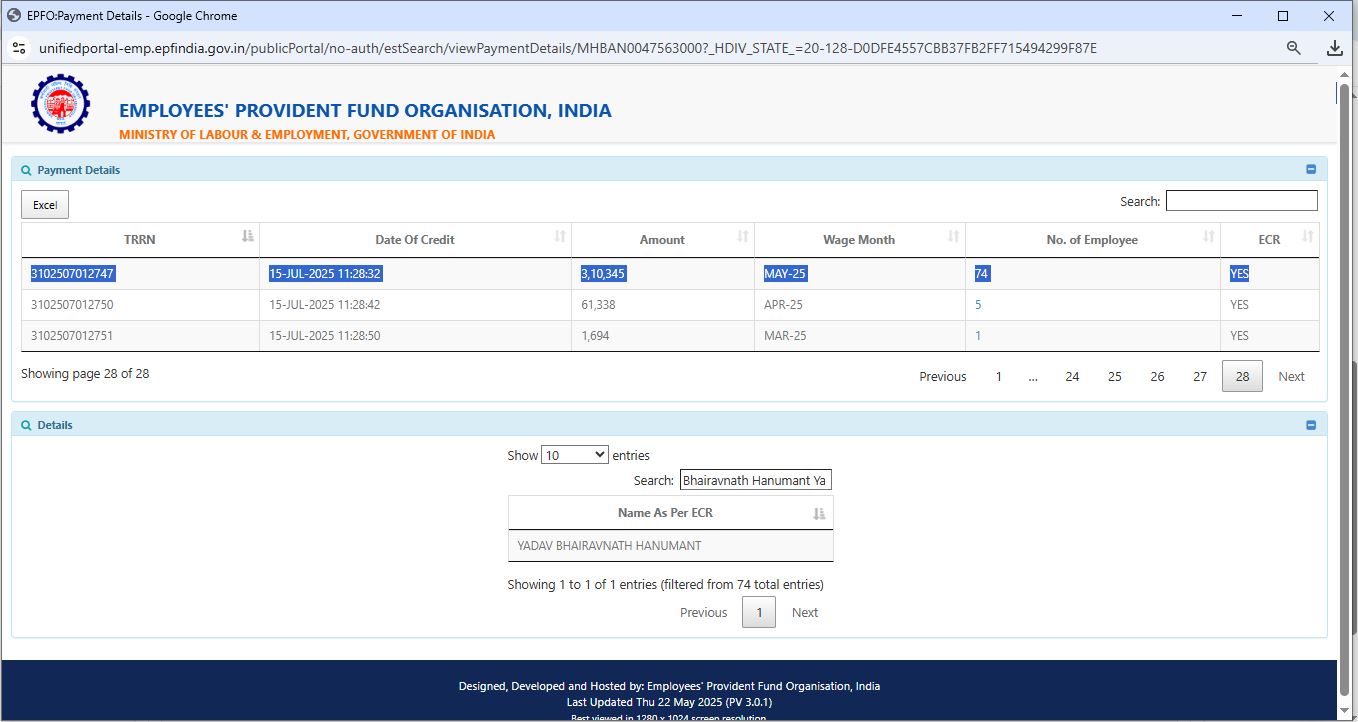The image size is (1358, 722).
Task: Click the EPFO logo emblem
Action: point(60,103)
